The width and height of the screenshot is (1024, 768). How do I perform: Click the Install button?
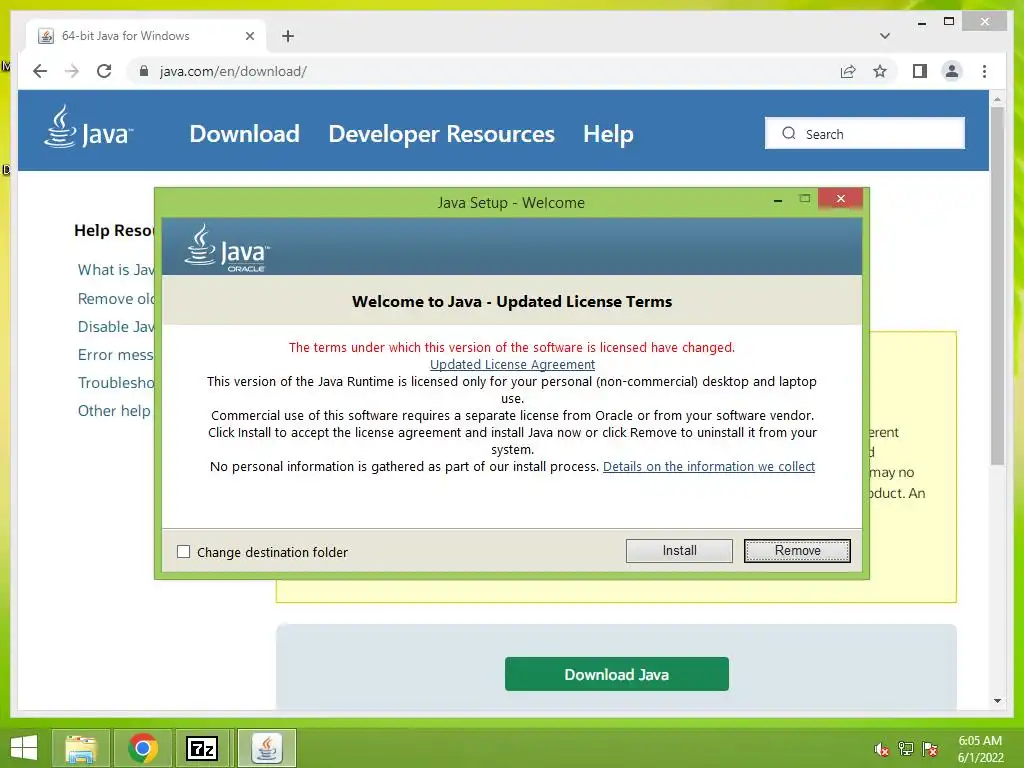(679, 551)
